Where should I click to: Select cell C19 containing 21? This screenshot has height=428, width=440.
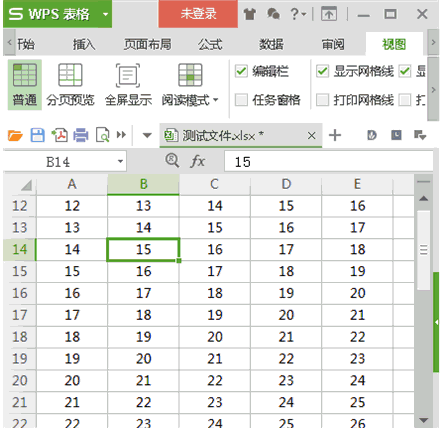pyautogui.click(x=214, y=359)
